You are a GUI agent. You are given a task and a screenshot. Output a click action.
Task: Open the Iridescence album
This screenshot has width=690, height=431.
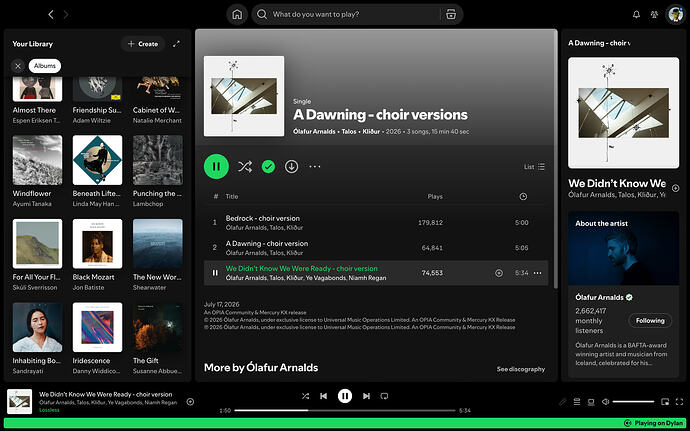tap(97, 339)
